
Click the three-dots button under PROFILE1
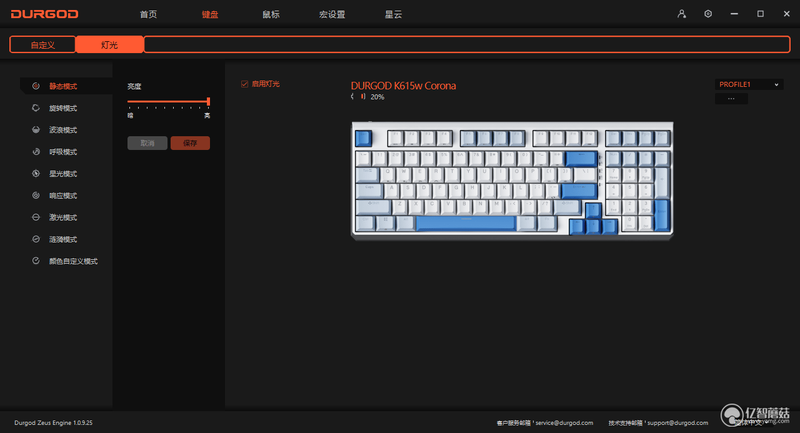tap(731, 98)
